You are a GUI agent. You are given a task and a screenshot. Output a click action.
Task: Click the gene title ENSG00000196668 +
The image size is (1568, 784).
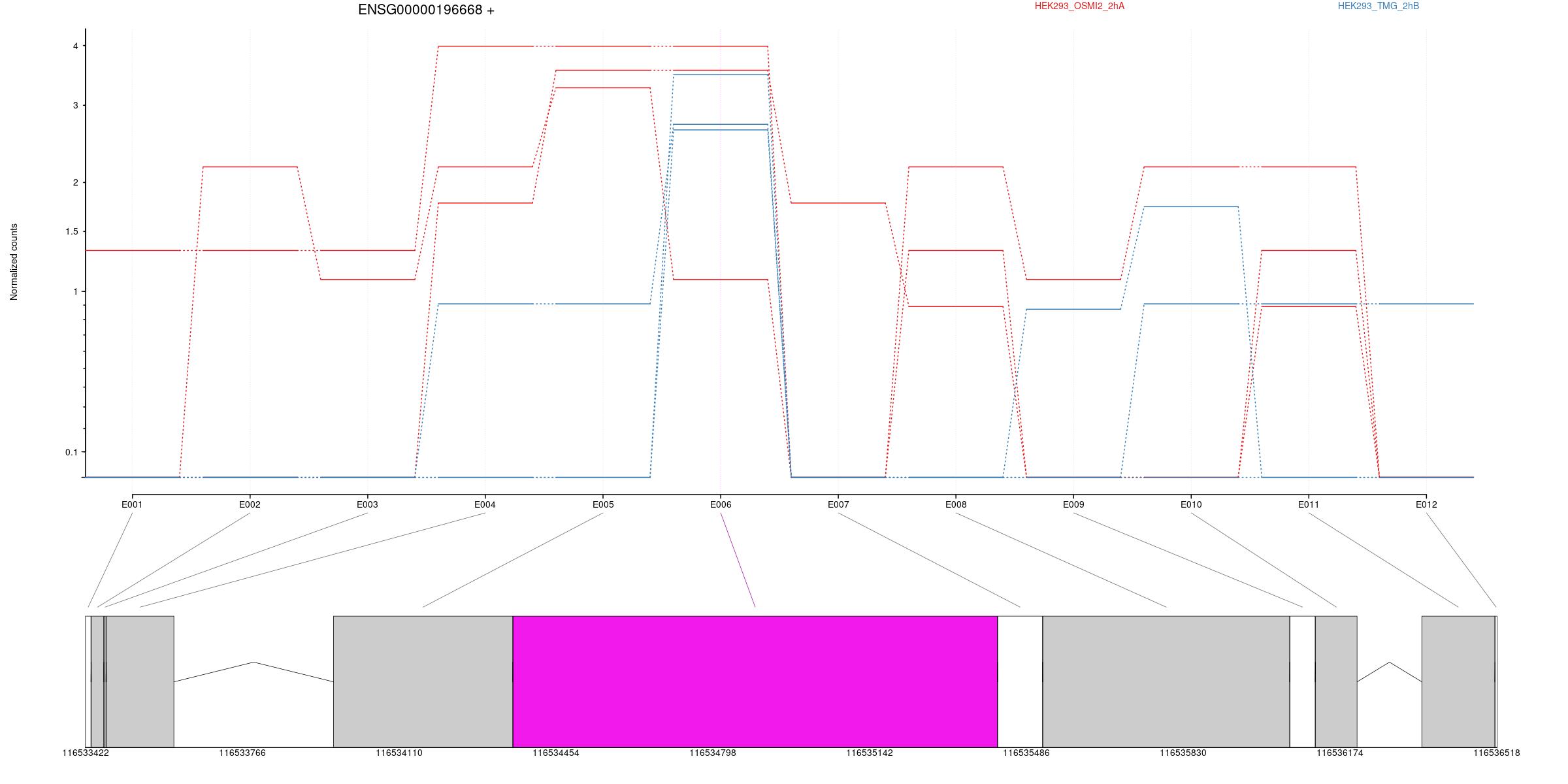click(426, 10)
